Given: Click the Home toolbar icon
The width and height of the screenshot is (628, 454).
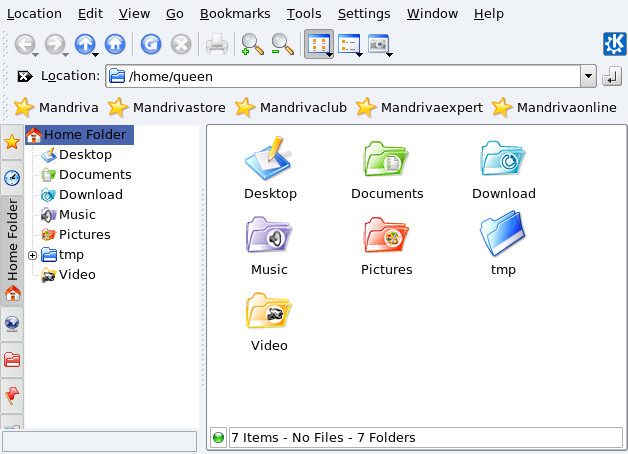Looking at the screenshot, I should tap(116, 44).
